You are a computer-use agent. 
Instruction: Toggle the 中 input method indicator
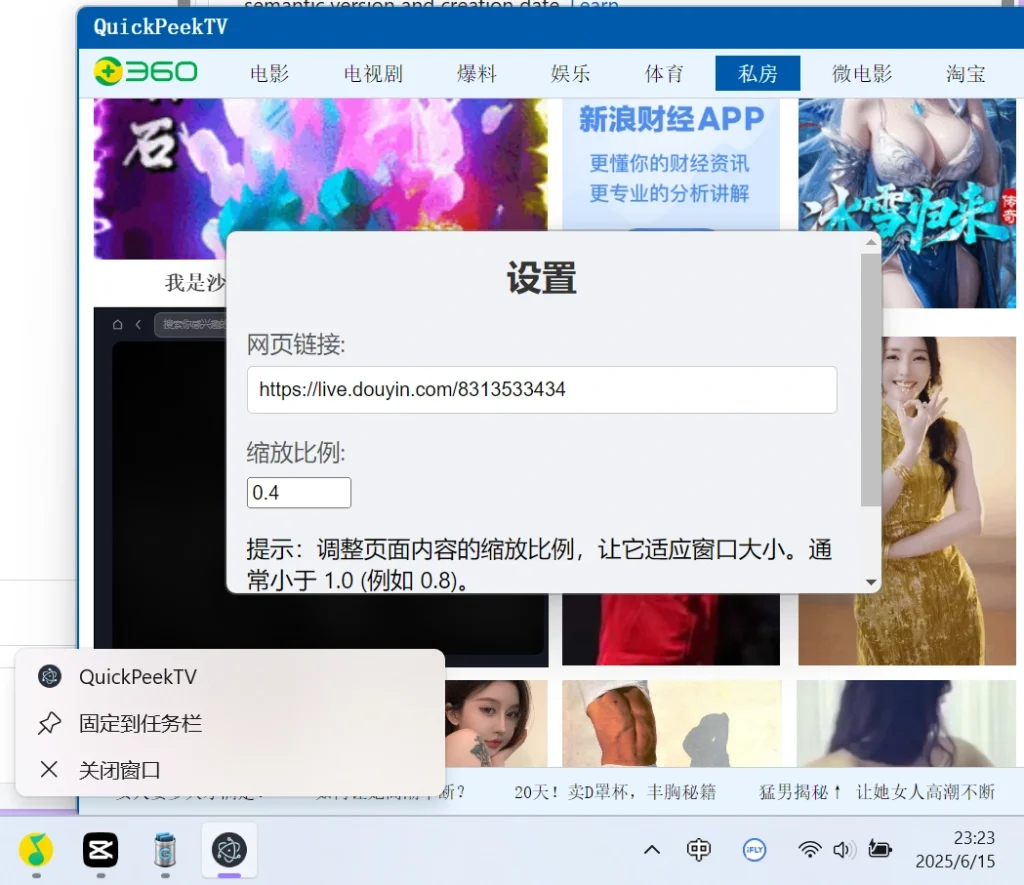point(699,850)
